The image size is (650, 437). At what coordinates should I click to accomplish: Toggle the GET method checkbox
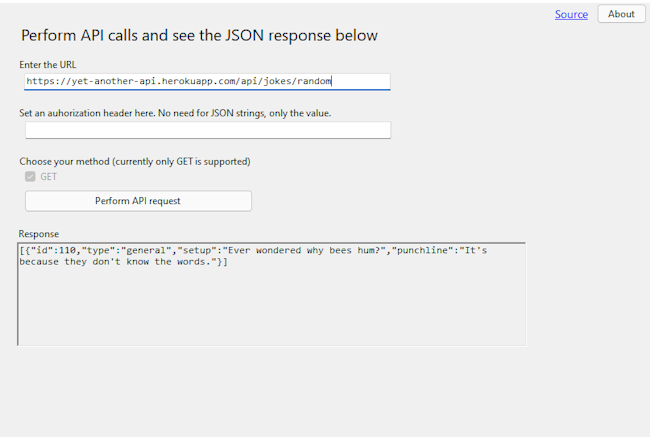(x=30, y=177)
